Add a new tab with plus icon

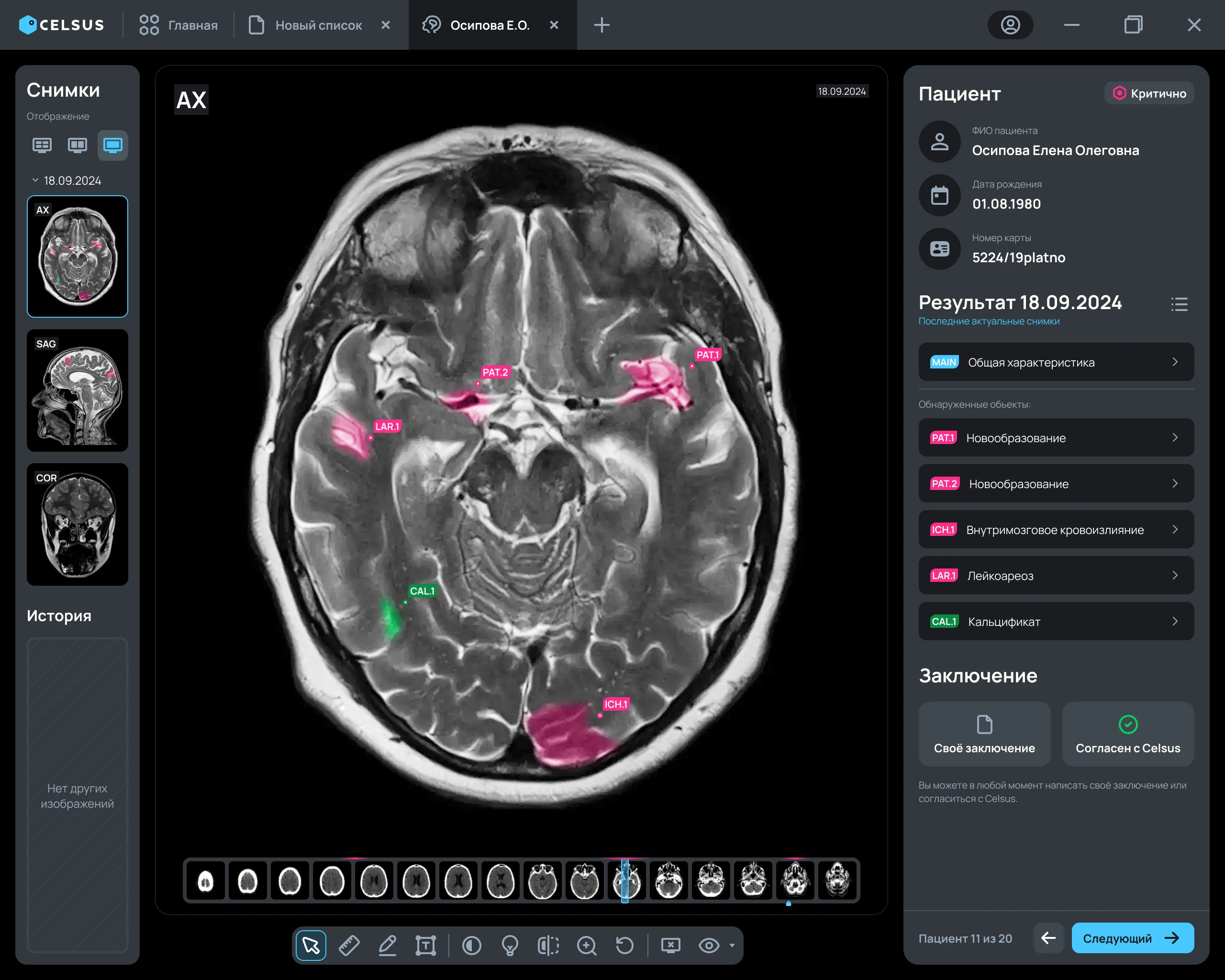[601, 25]
